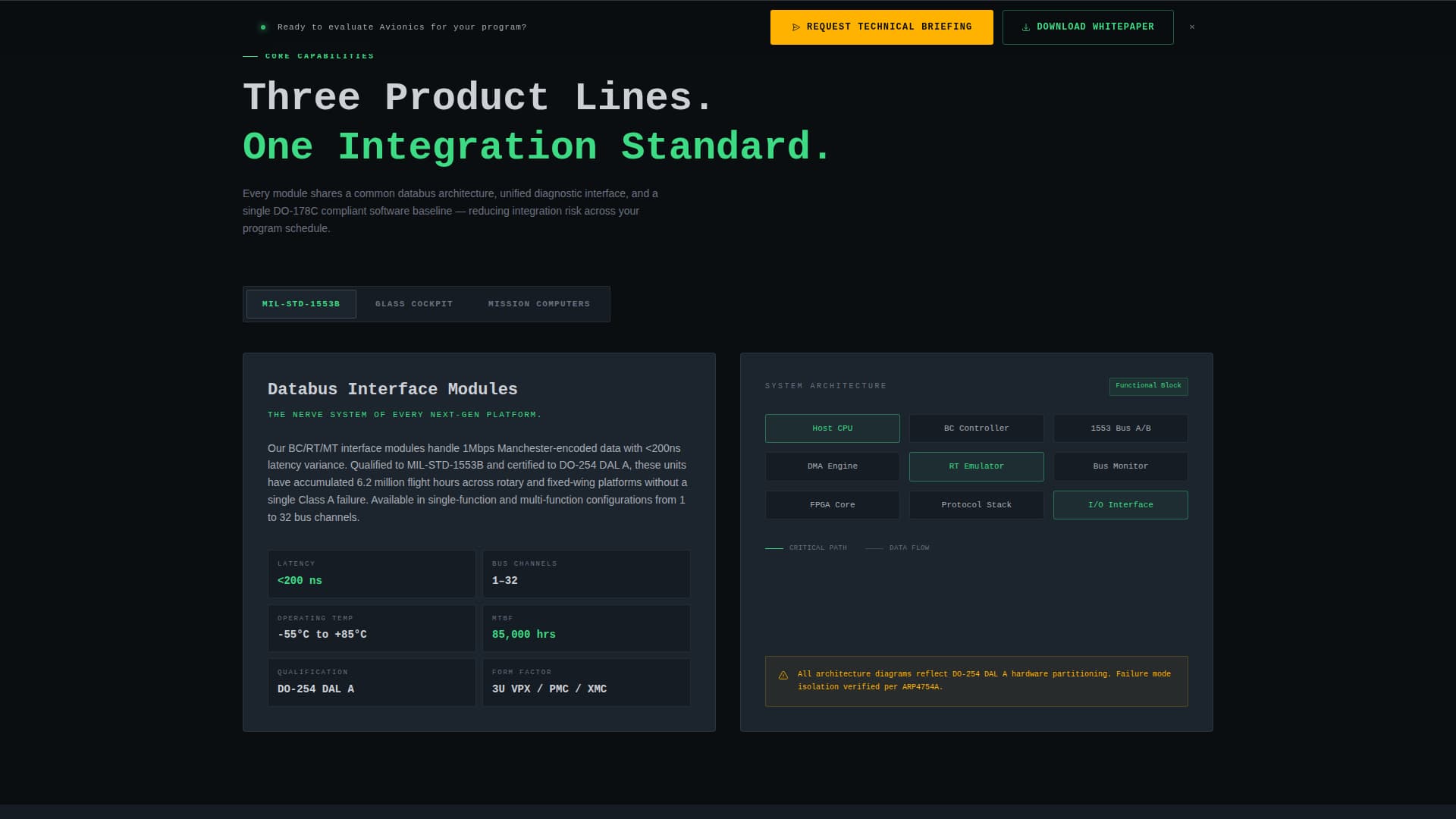Select the Host CPU block in the architecture diagram
Image resolution: width=1456 pixels, height=819 pixels.
[x=832, y=428]
